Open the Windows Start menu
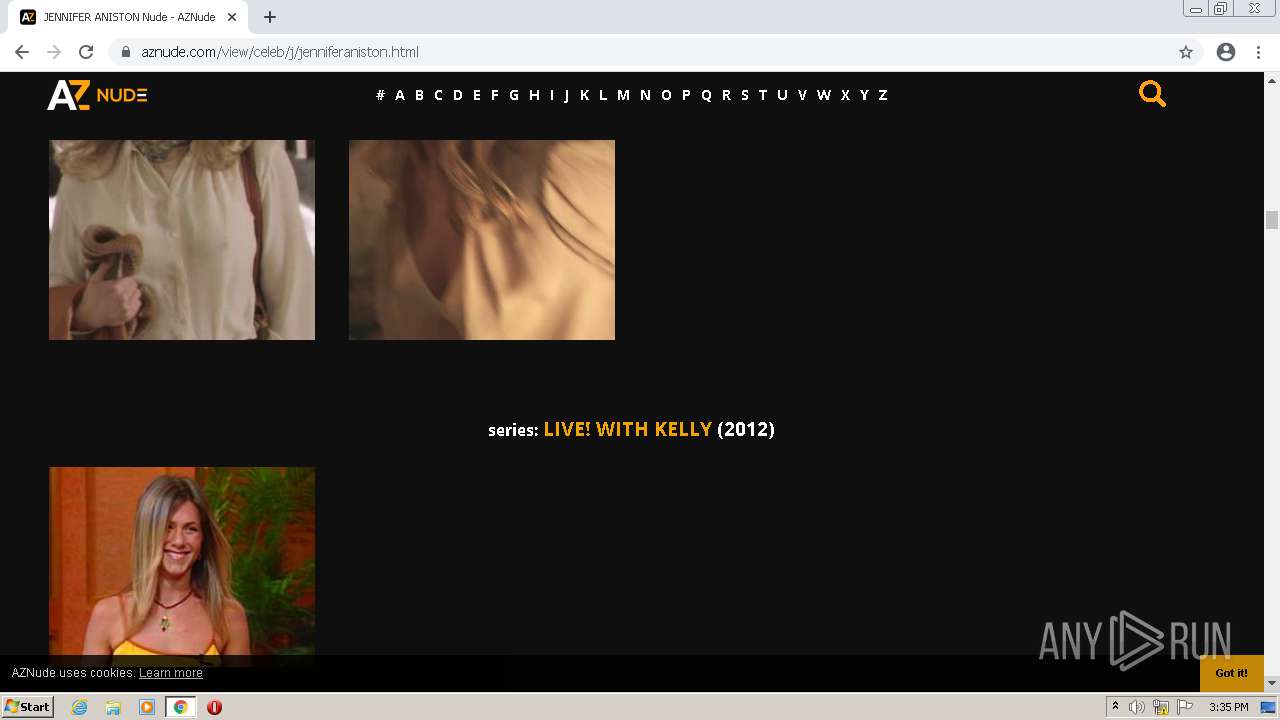 coord(27,707)
